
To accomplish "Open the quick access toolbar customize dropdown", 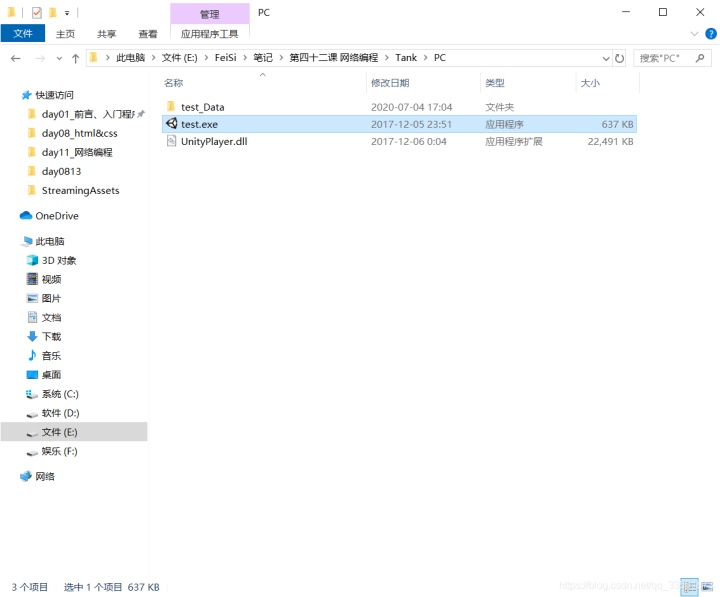I will tap(67, 13).
